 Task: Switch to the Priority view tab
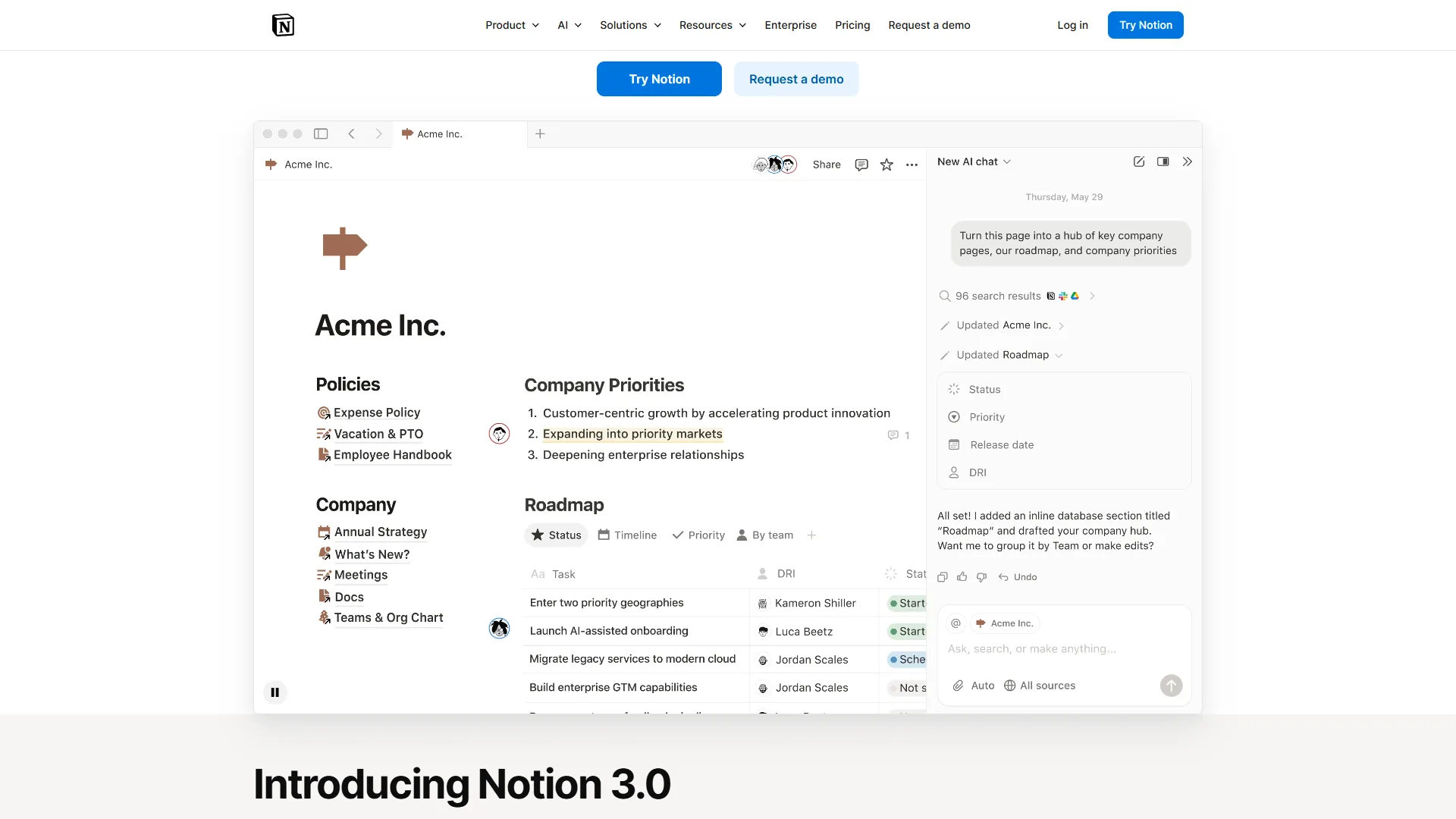click(x=698, y=535)
